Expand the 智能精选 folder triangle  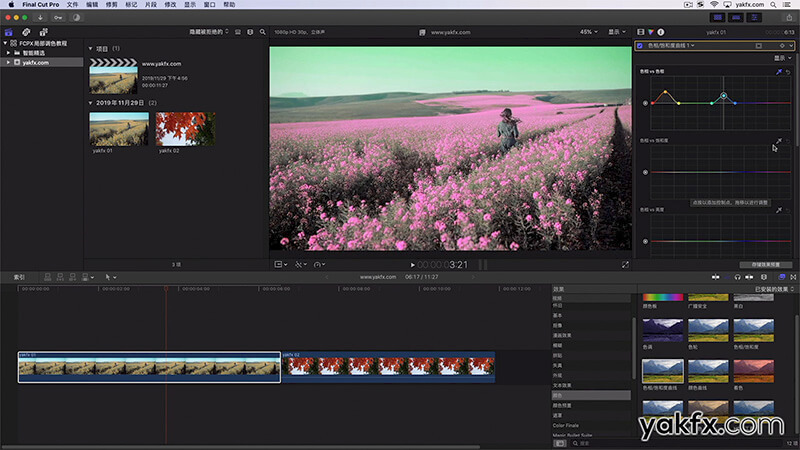click(x=8, y=53)
